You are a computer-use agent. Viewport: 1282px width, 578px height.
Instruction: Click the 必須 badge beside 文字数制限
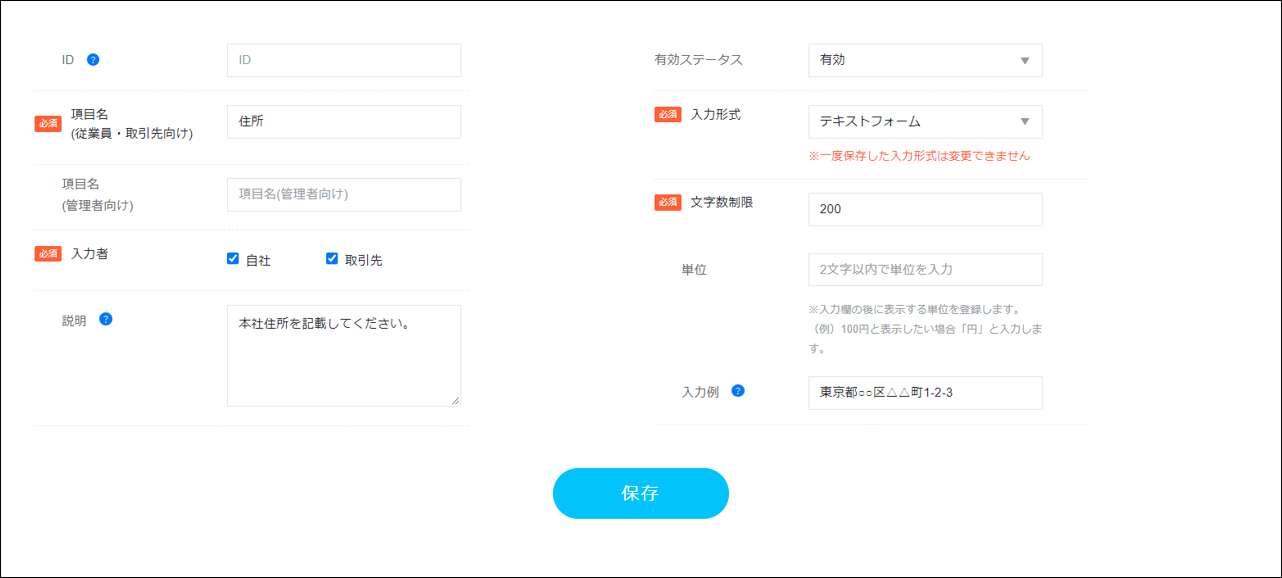click(x=668, y=202)
